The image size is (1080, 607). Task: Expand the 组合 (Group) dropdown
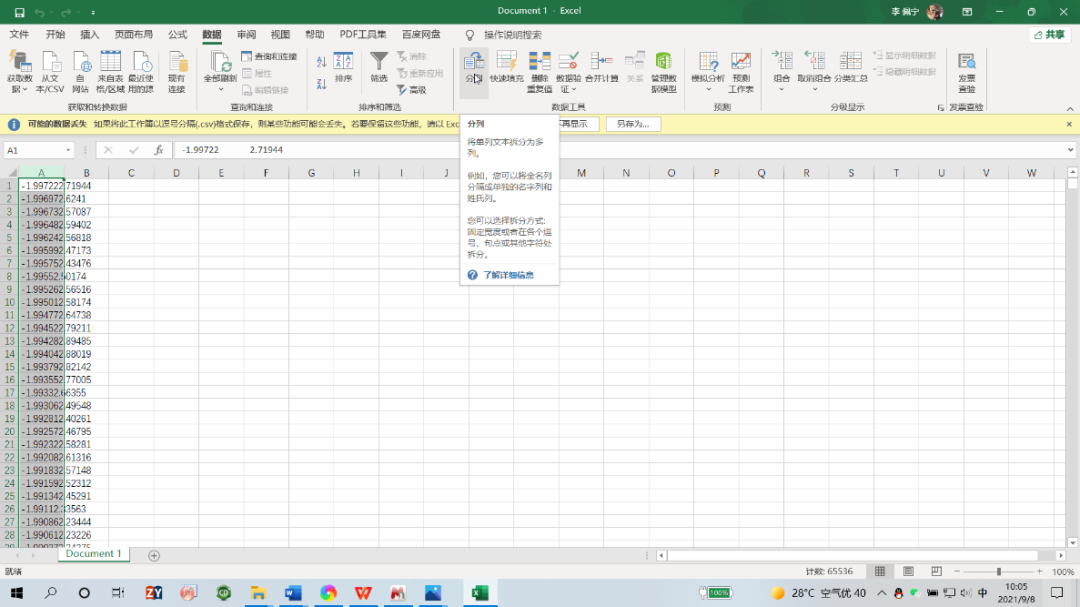click(781, 90)
